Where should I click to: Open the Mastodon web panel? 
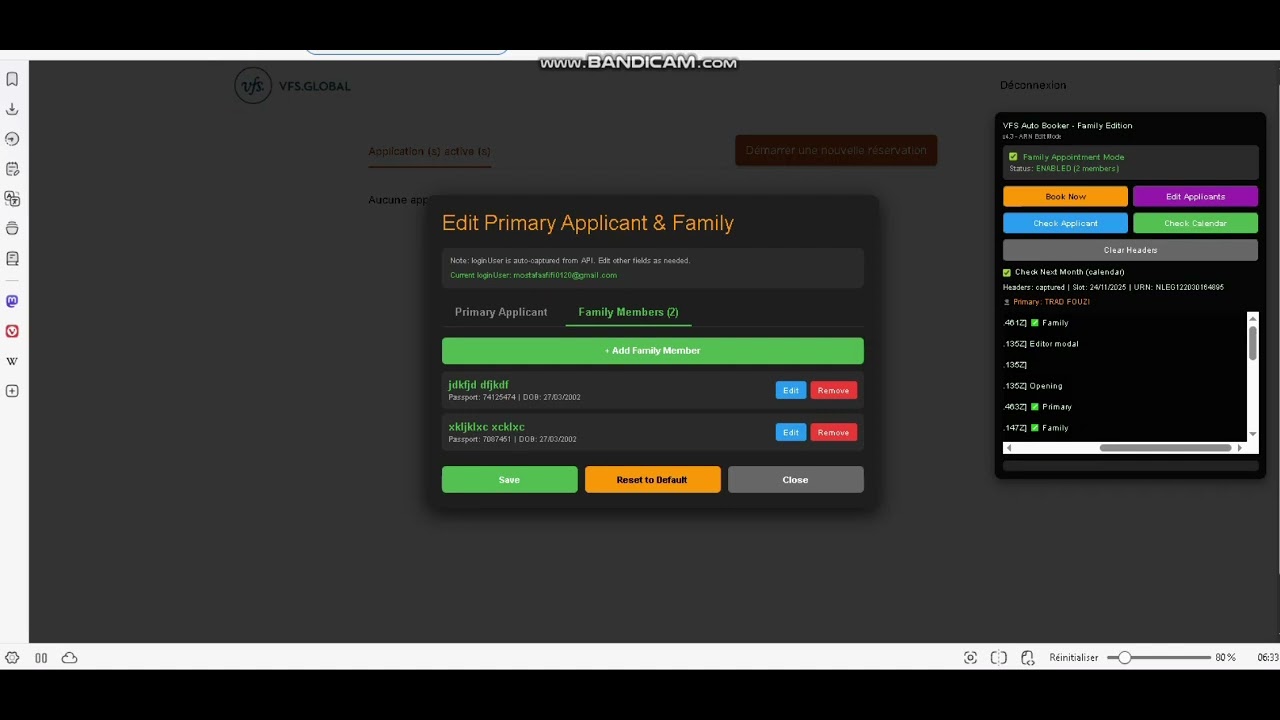pyautogui.click(x=12, y=301)
